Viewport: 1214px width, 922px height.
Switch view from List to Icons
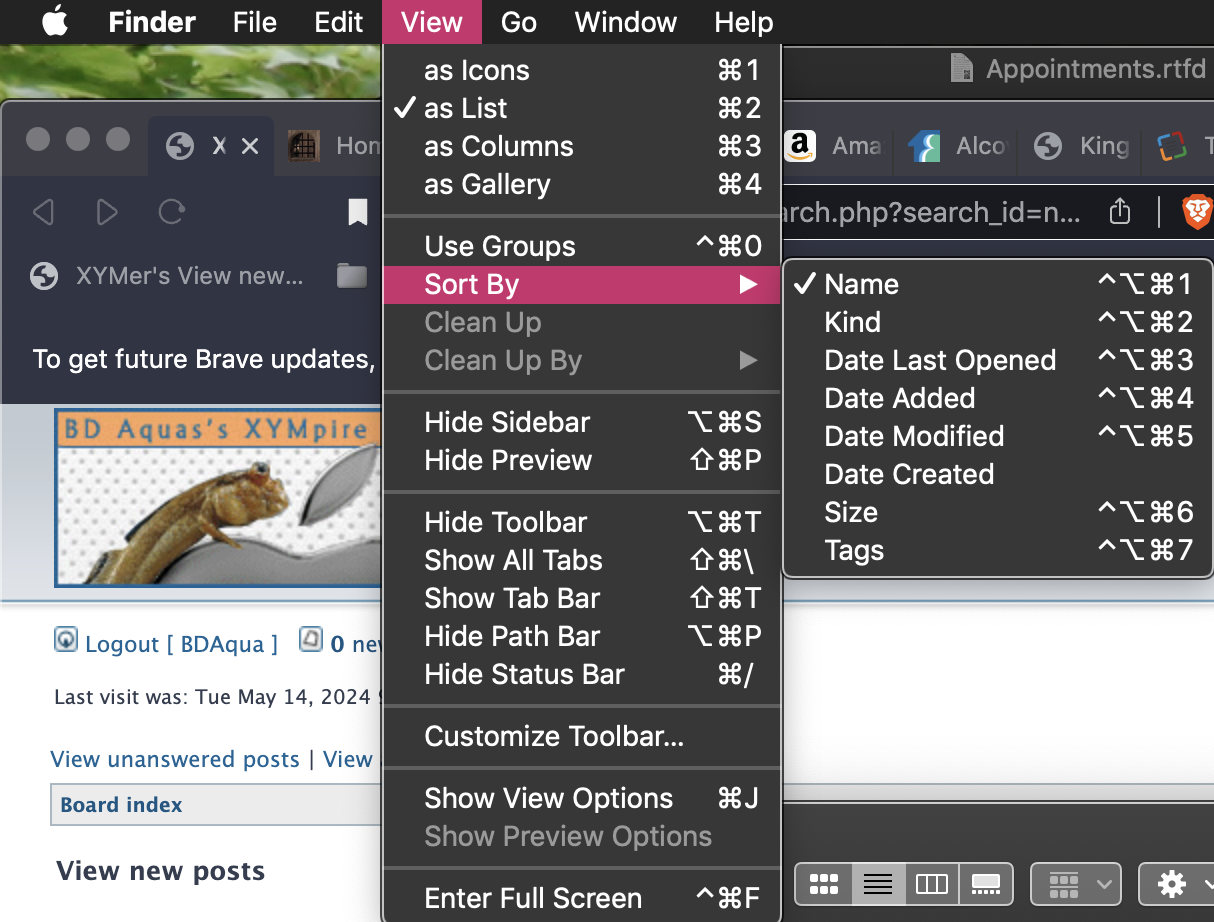[478, 70]
